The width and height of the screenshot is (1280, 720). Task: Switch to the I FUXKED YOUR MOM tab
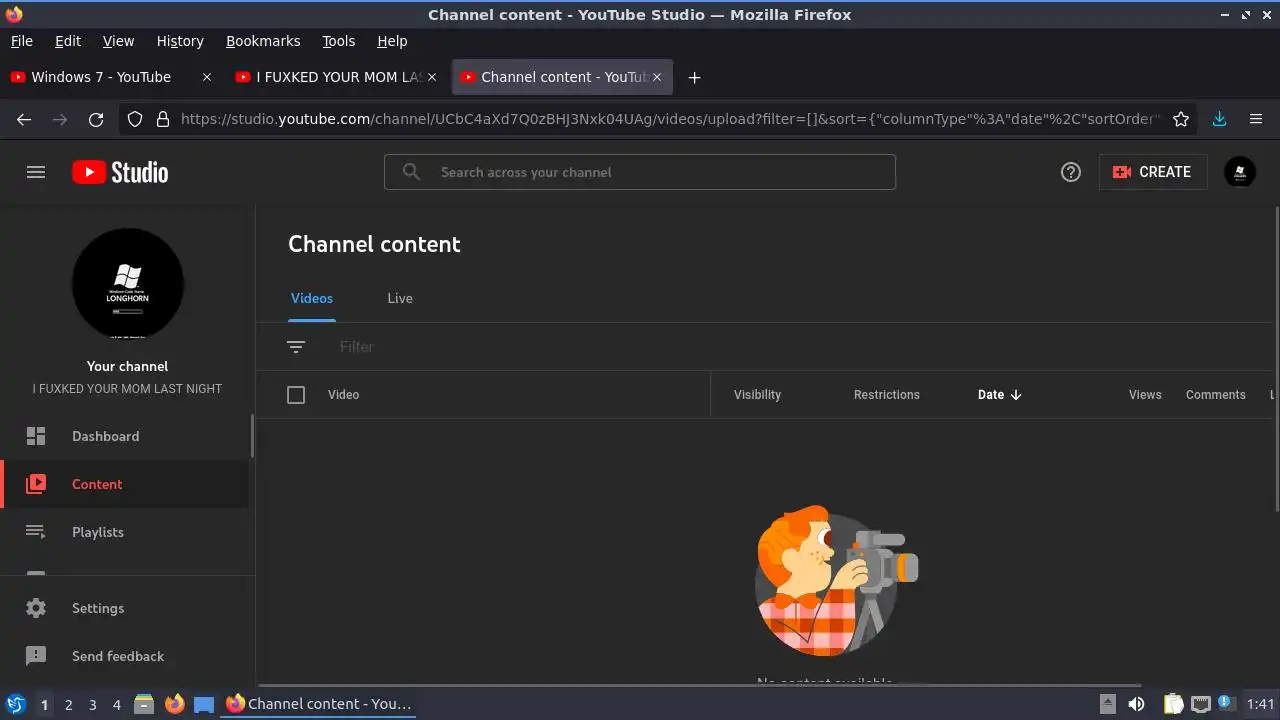click(x=337, y=77)
